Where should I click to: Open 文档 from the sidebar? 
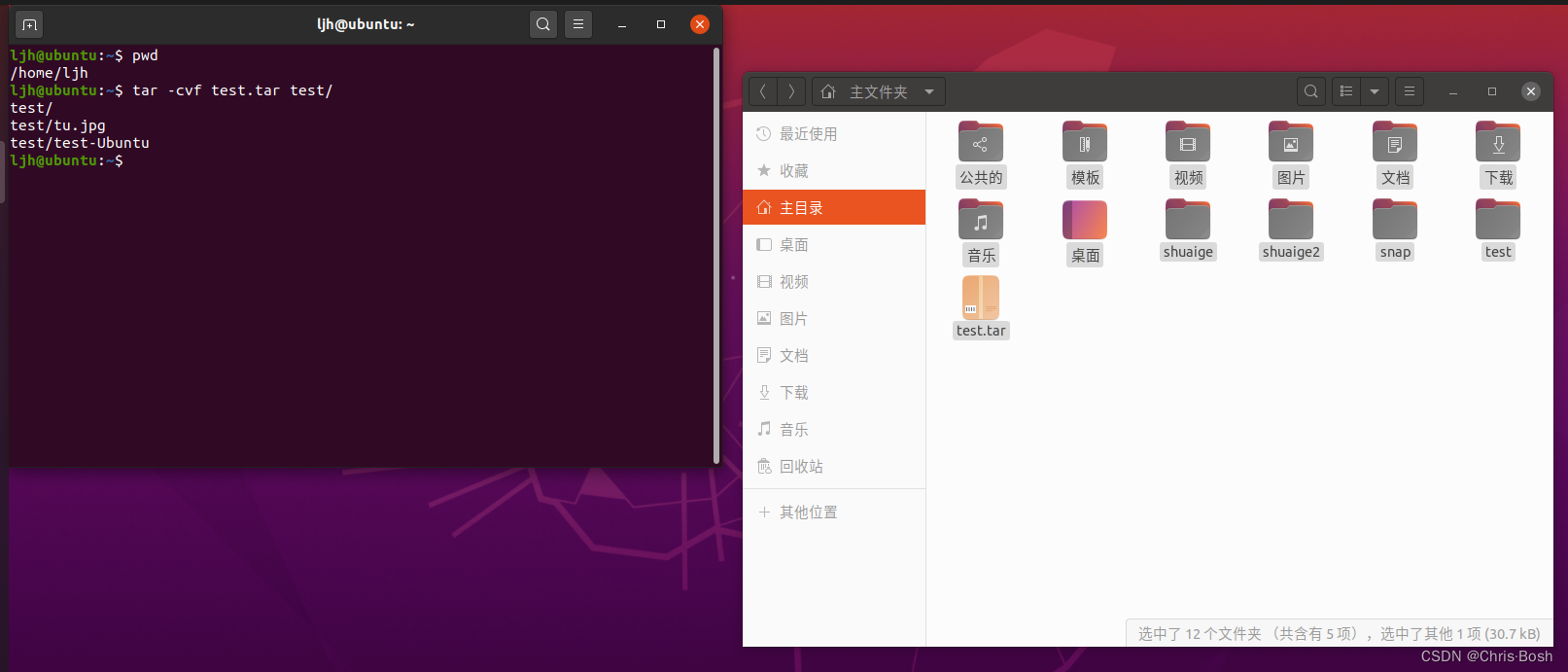(834, 356)
